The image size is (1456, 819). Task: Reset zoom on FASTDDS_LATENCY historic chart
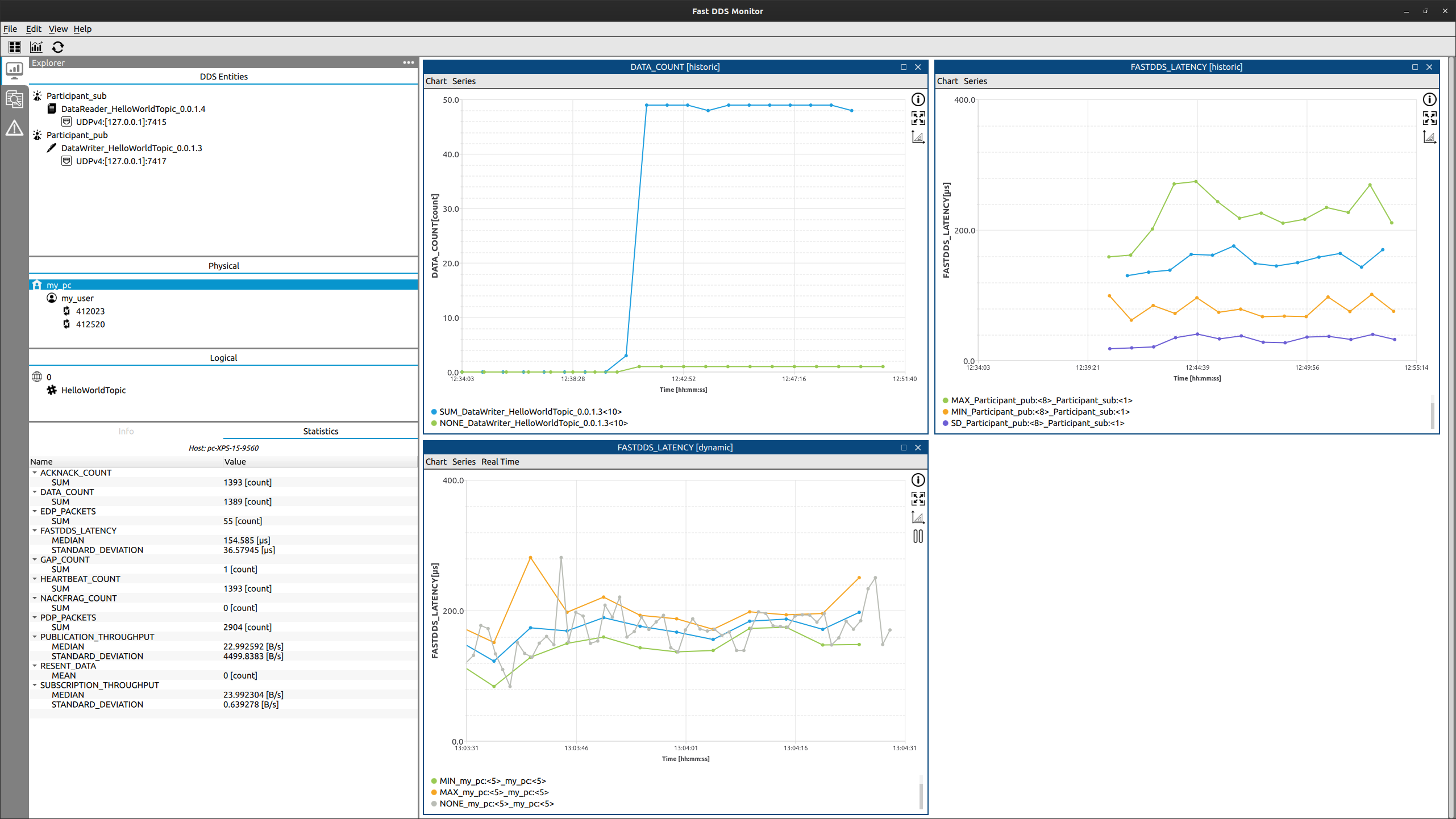pos(1429,118)
